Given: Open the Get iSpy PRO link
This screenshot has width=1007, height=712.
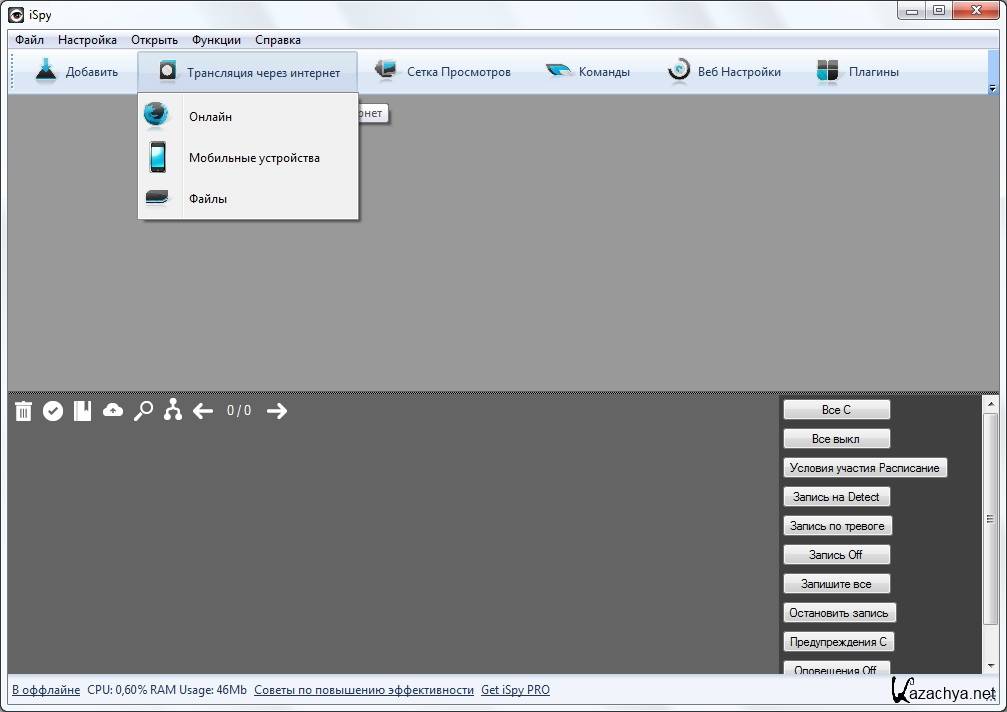Looking at the screenshot, I should point(515,690).
